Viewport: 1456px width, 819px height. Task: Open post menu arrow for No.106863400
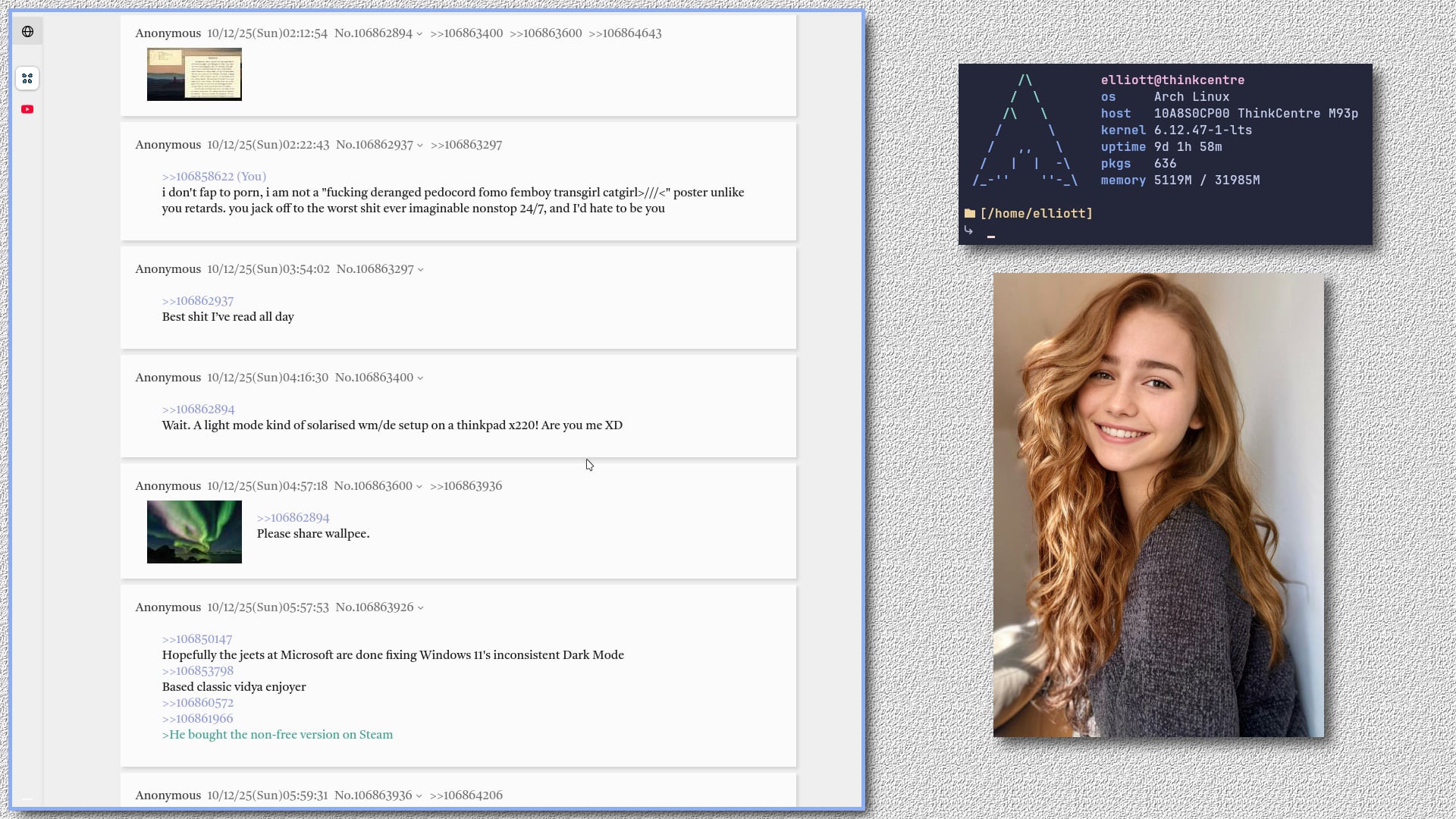pos(420,378)
